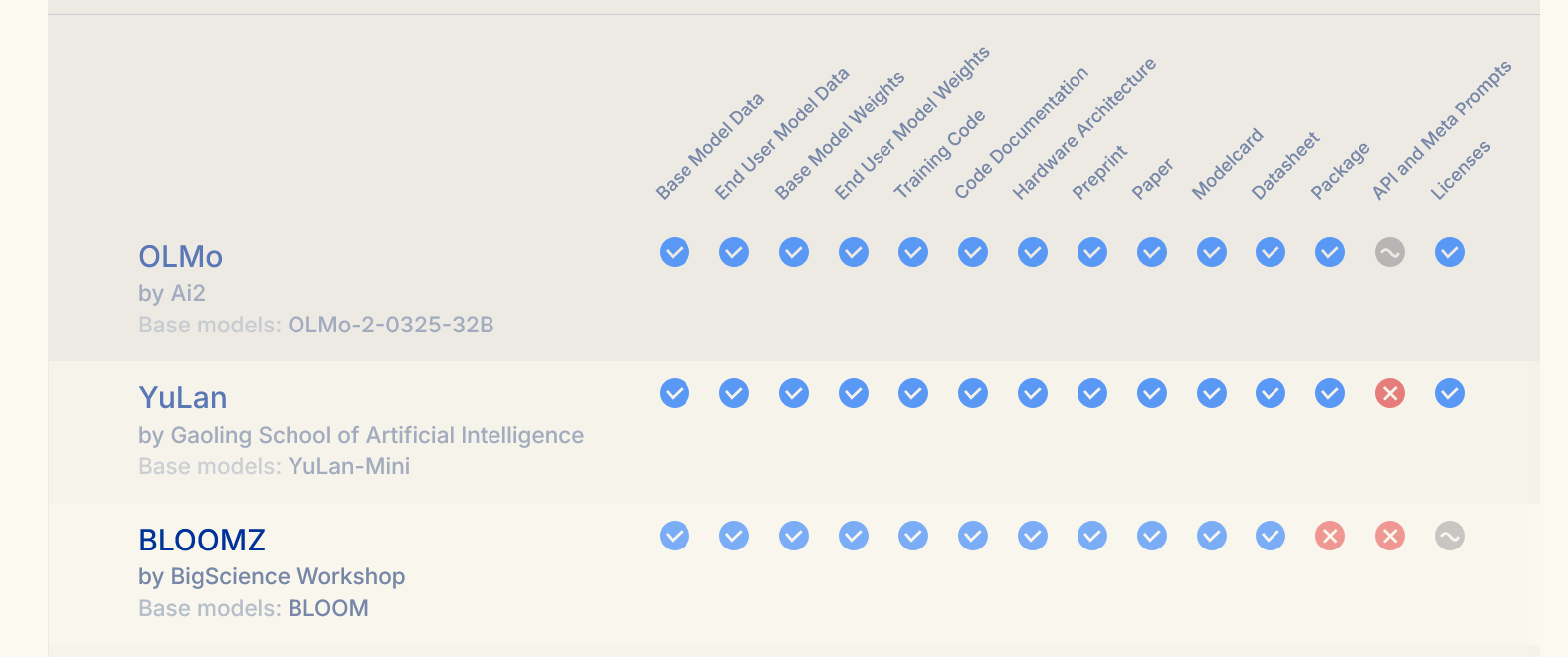Open the BLOOMZ model link
The width and height of the screenshot is (1568, 657).
click(202, 540)
